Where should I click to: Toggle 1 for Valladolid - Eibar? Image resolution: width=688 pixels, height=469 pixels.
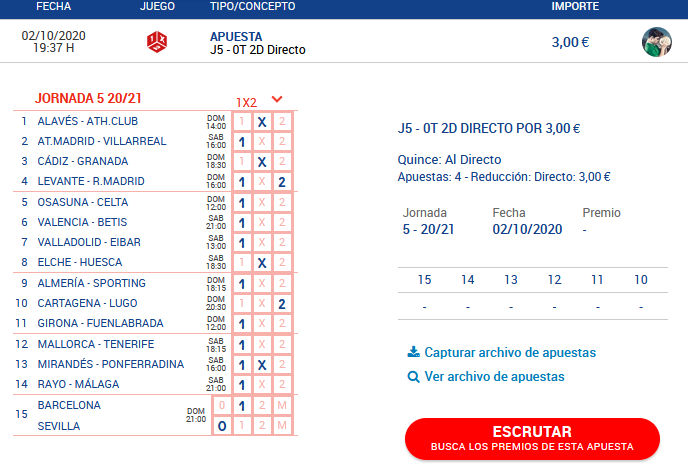pos(242,243)
